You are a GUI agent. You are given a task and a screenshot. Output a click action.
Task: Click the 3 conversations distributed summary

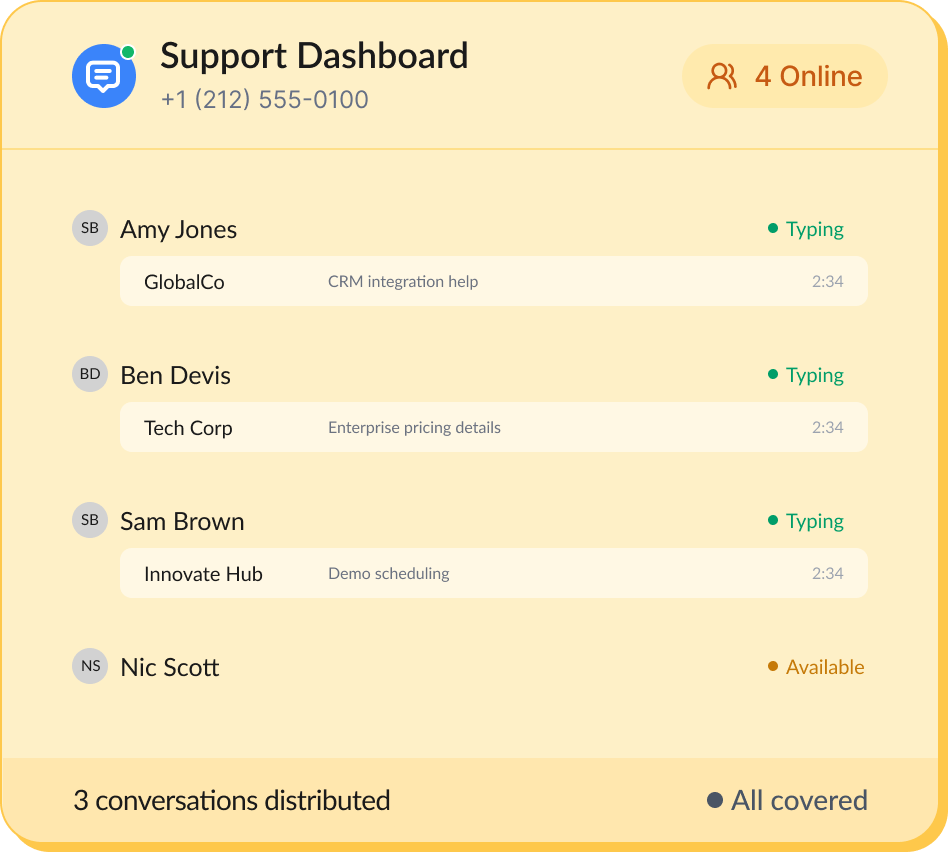(231, 800)
